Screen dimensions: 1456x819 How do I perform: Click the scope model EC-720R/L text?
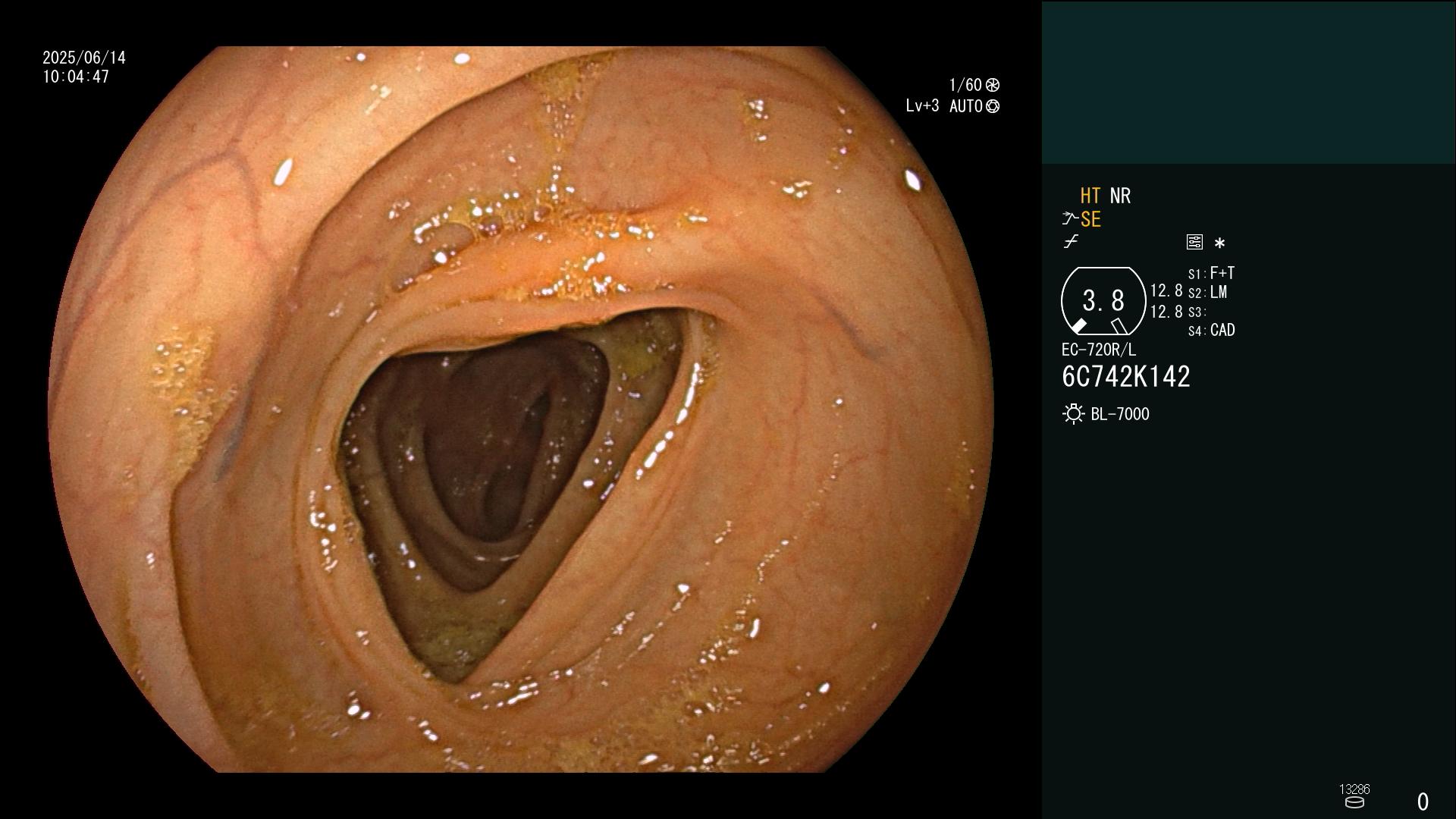[x=1099, y=350]
